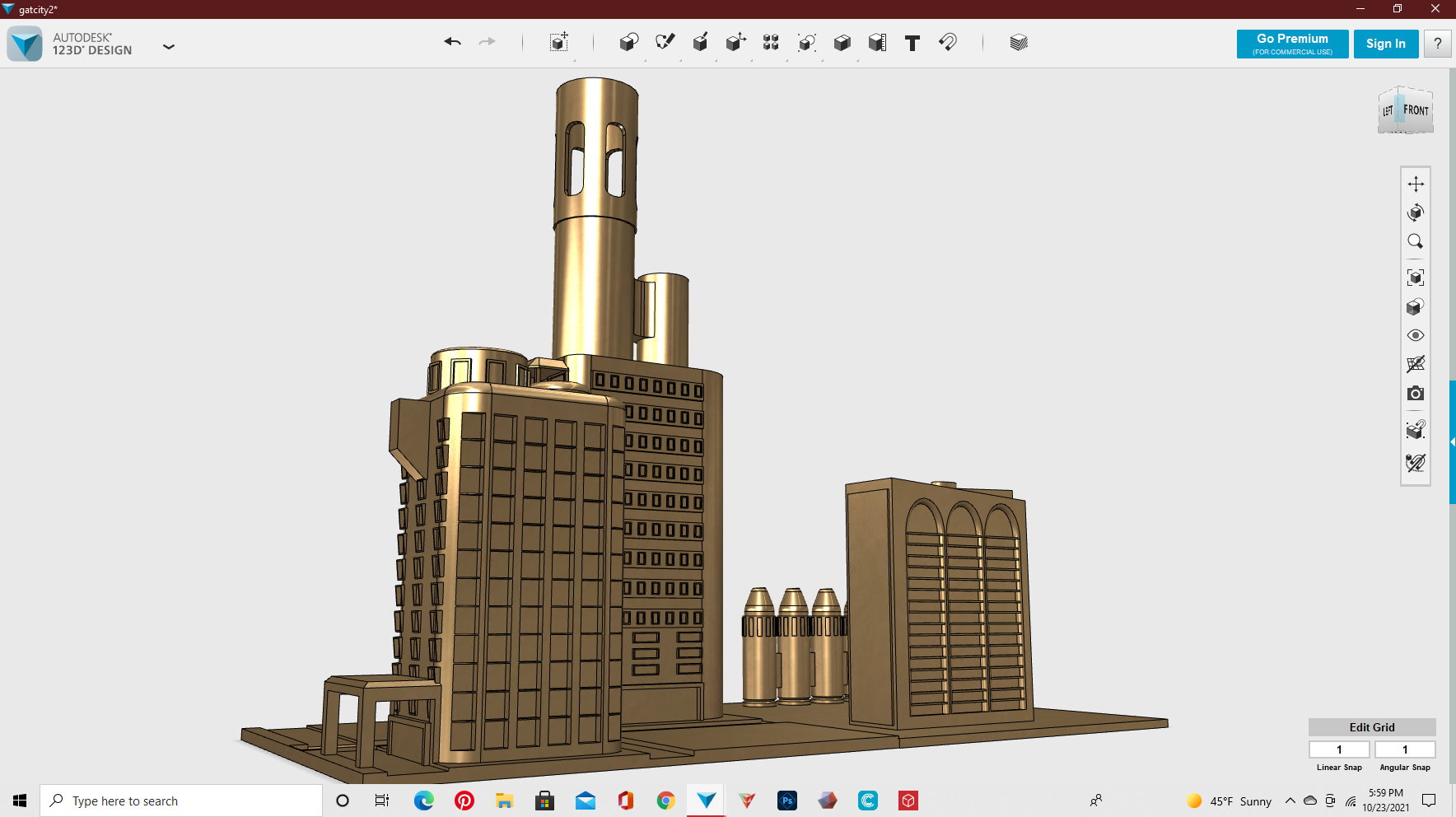Click the Orbit tool in navigation bar

[x=1416, y=212]
